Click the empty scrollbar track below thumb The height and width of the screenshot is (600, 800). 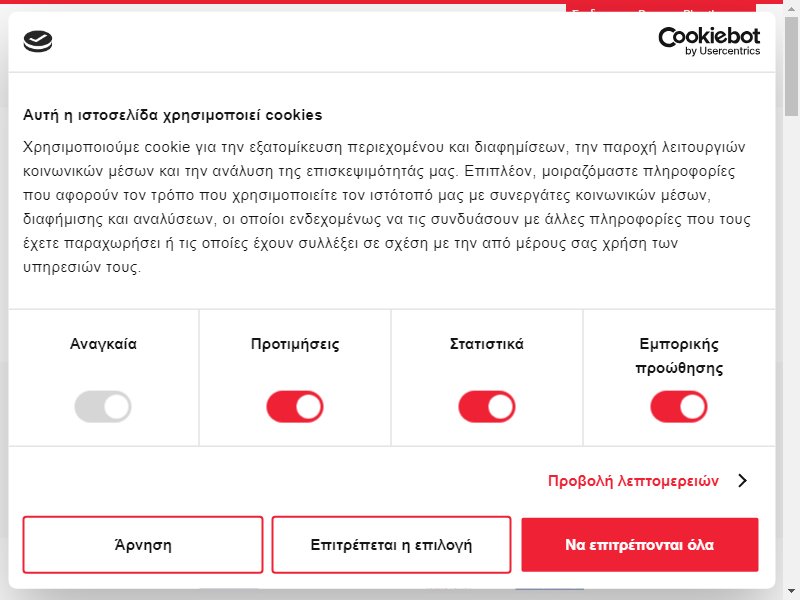click(x=792, y=352)
